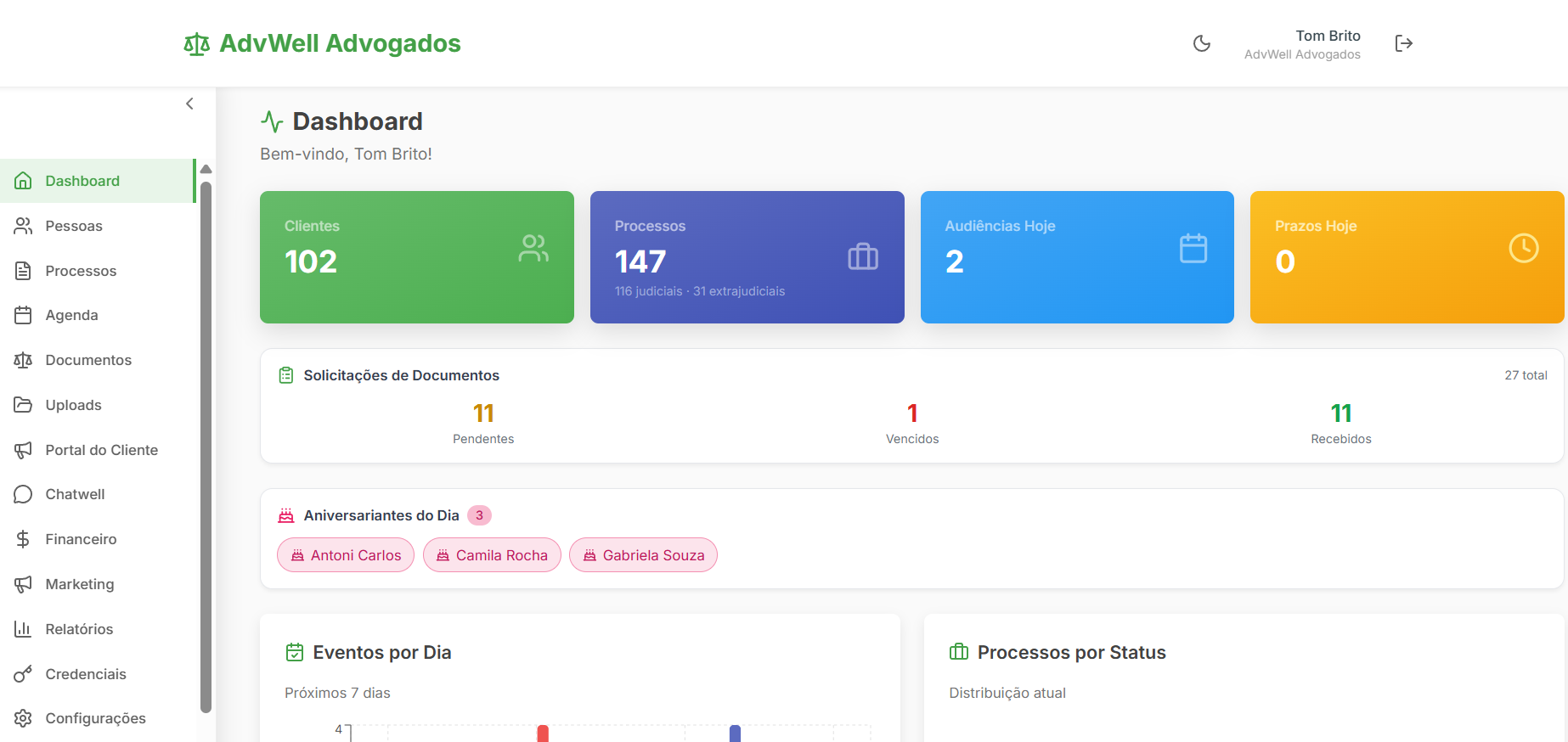Click the logout arrow icon

point(1403,43)
